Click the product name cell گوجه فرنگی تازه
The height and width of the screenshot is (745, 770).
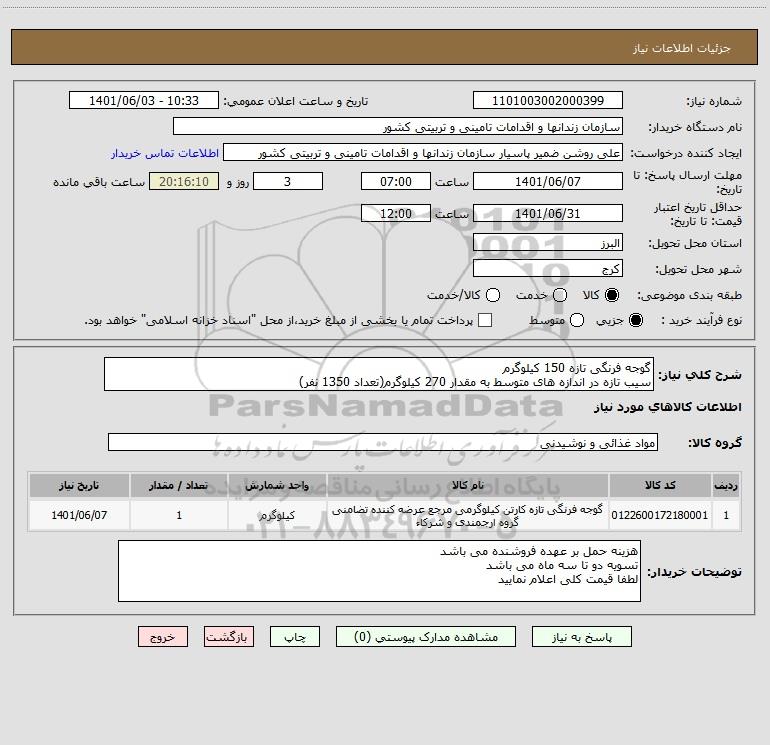[468, 515]
